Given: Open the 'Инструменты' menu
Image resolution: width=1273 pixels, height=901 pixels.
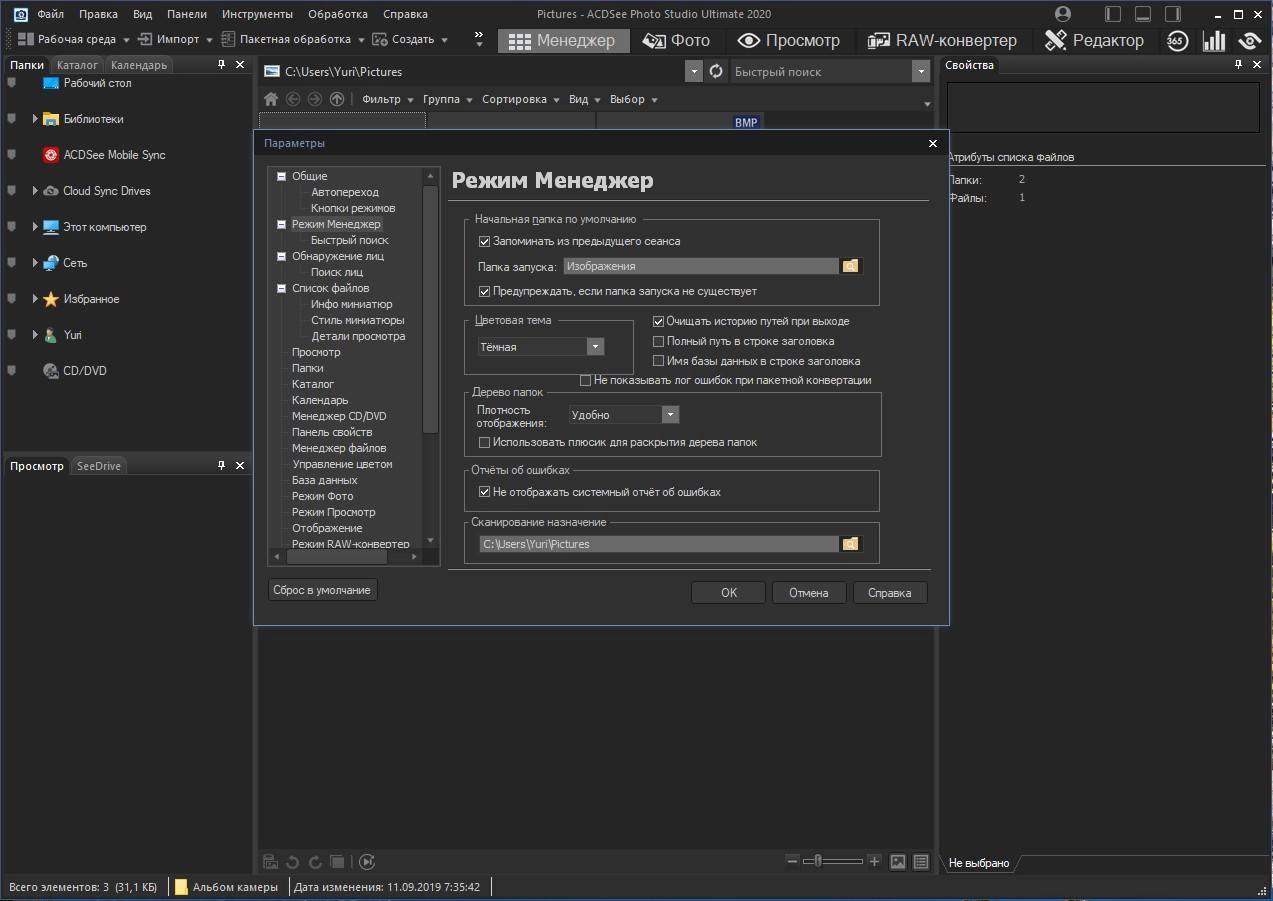Looking at the screenshot, I should [258, 14].
